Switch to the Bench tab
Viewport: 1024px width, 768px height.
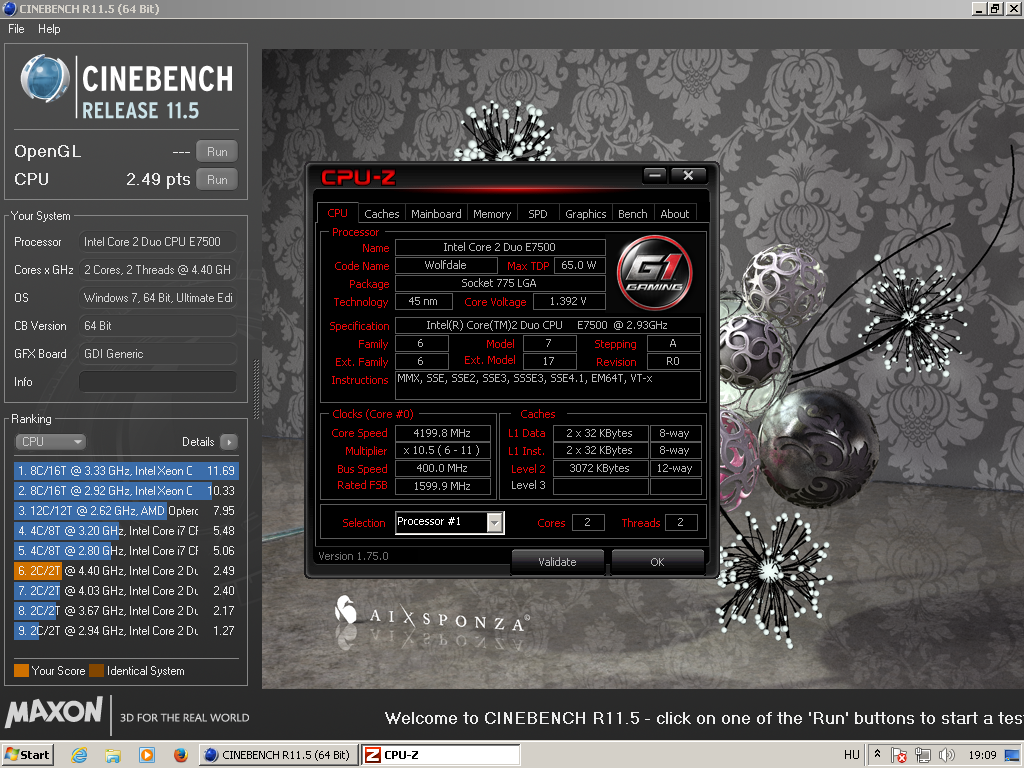point(632,214)
